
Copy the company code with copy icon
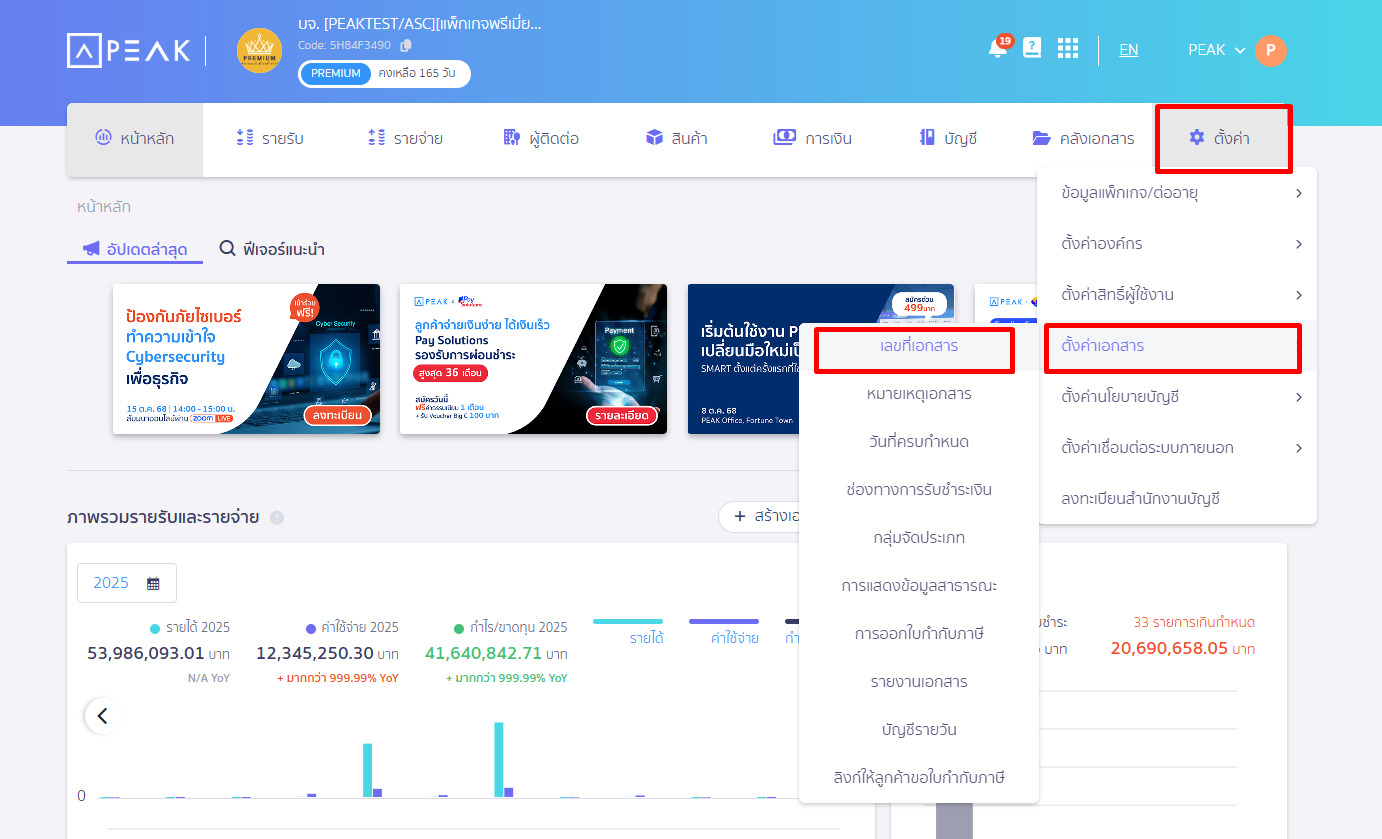[x=406, y=45]
